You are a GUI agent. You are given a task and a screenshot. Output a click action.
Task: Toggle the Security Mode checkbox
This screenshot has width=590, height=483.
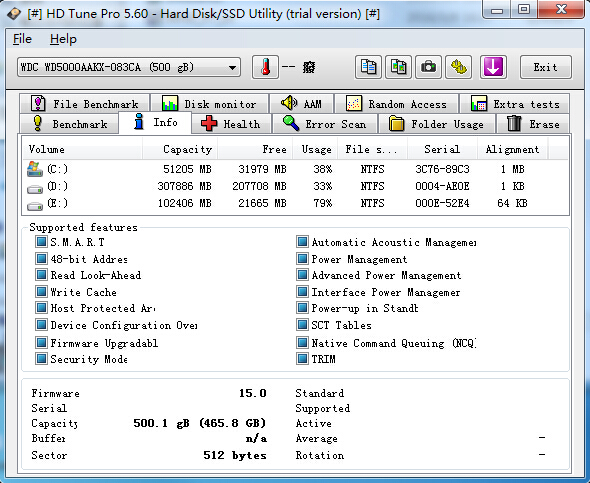pyautogui.click(x=41, y=358)
